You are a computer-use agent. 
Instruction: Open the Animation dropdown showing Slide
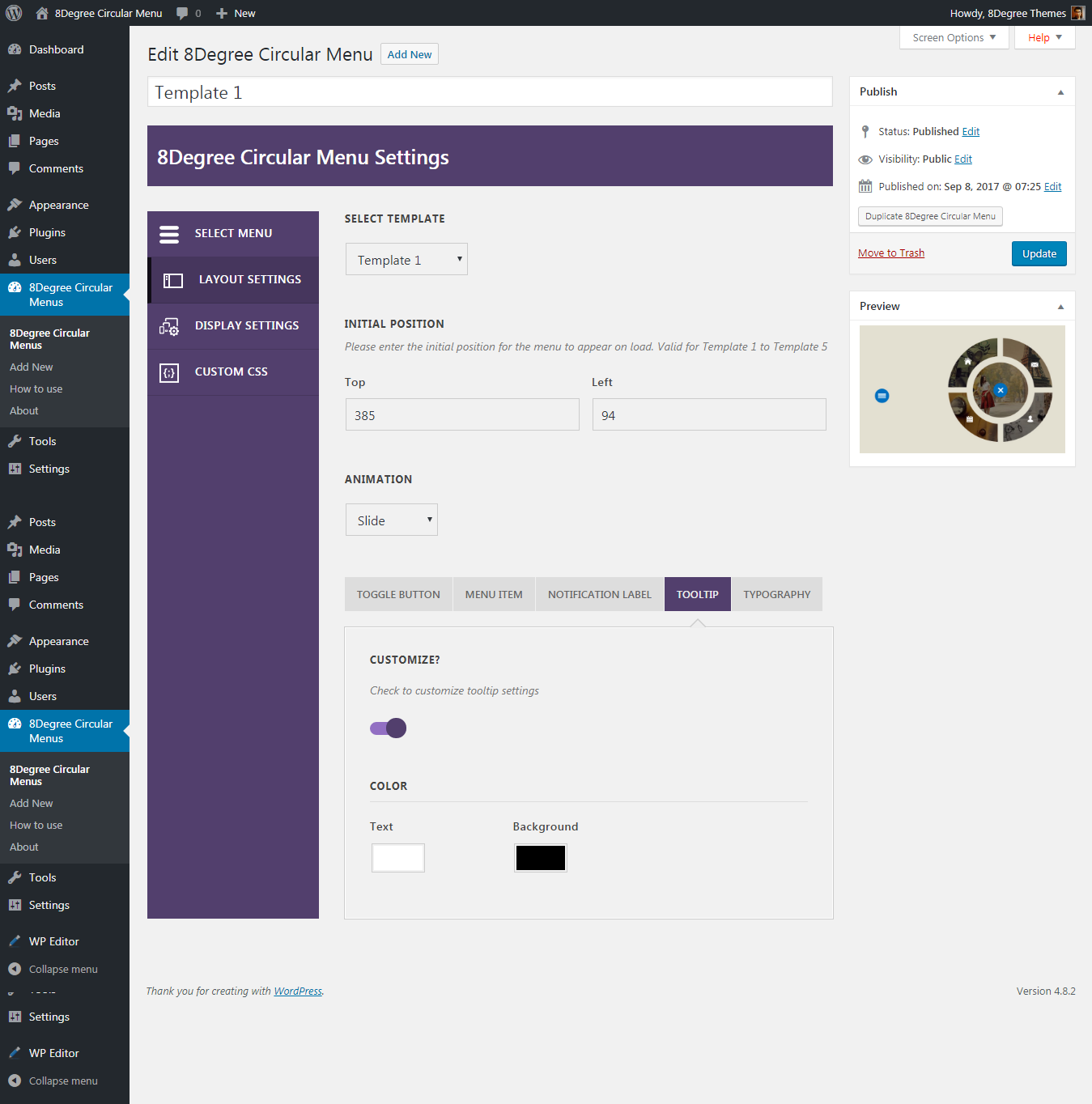(392, 520)
